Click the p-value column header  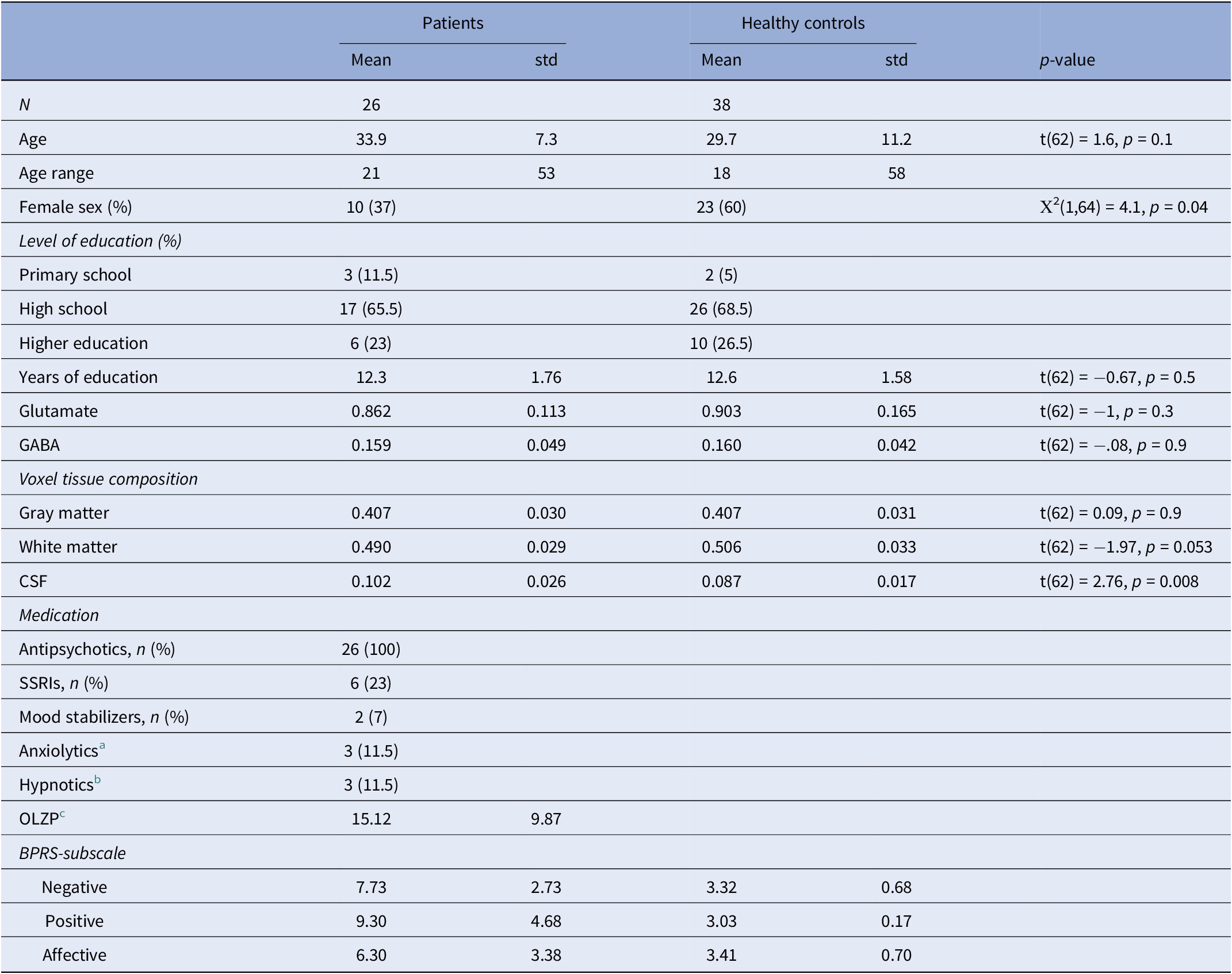(x=1067, y=60)
